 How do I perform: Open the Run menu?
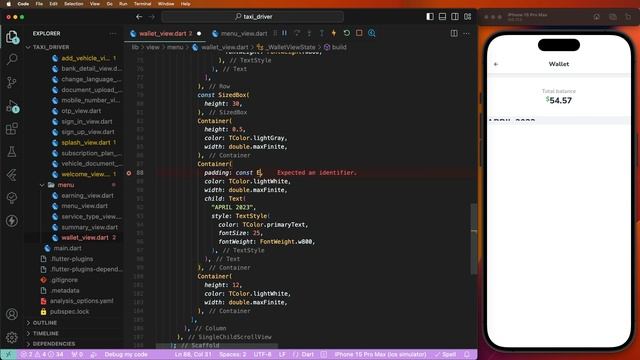coord(123,4)
